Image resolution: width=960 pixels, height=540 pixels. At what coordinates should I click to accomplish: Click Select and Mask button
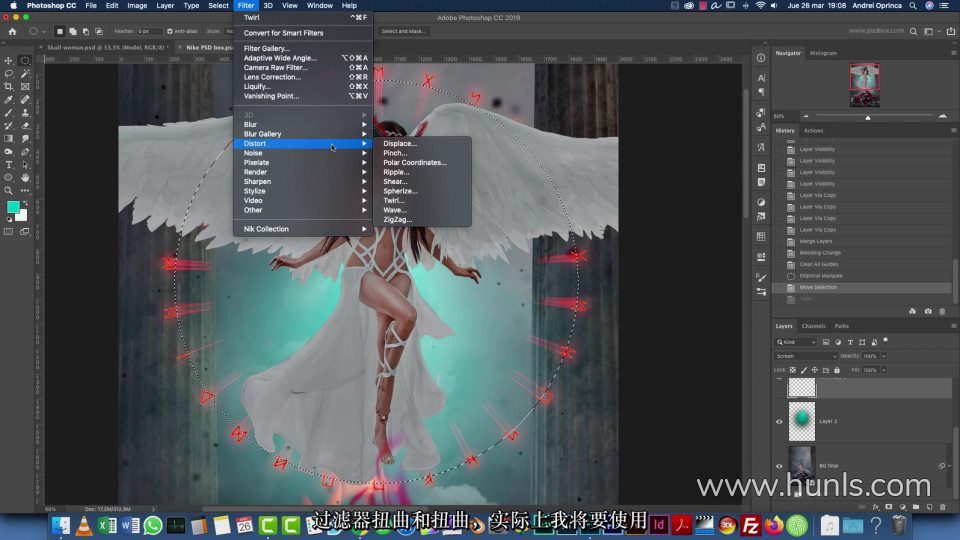(403, 31)
